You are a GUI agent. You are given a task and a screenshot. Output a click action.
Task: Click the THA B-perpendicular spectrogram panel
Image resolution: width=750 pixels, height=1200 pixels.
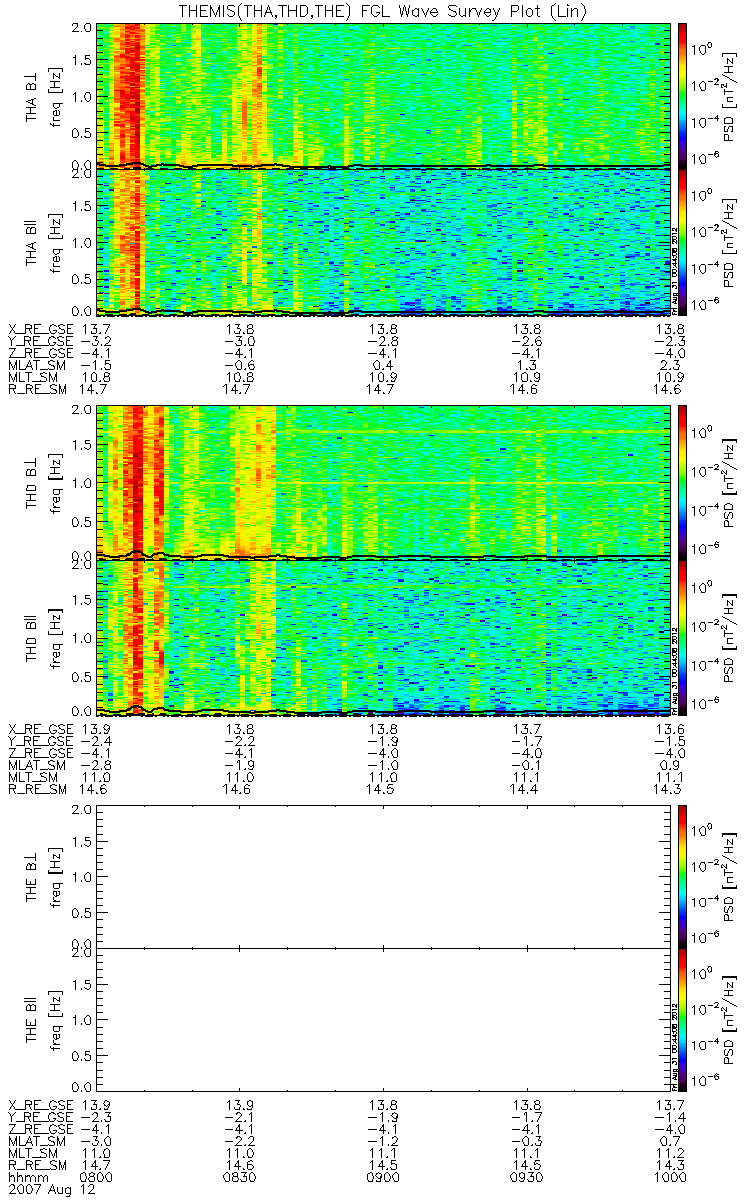click(384, 95)
